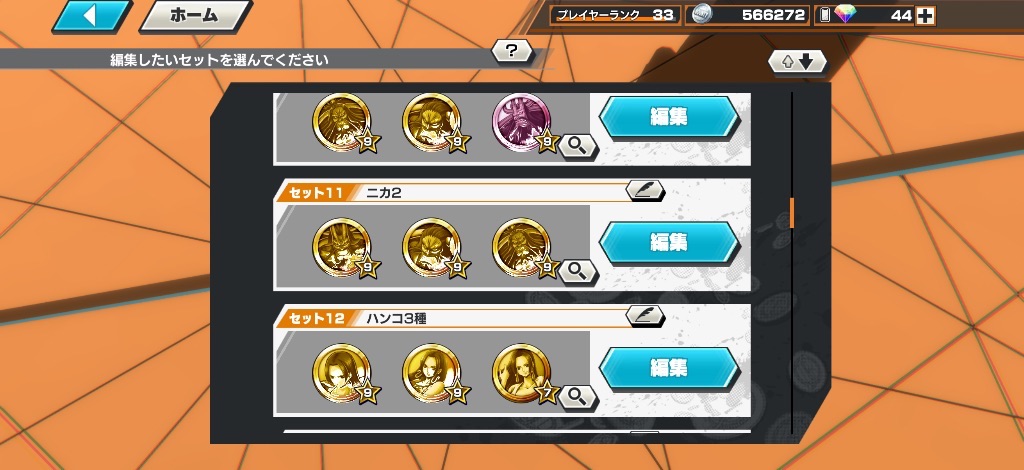Viewport: 1024px width, 470px height.
Task: Click the ホーム home button
Action: point(195,16)
